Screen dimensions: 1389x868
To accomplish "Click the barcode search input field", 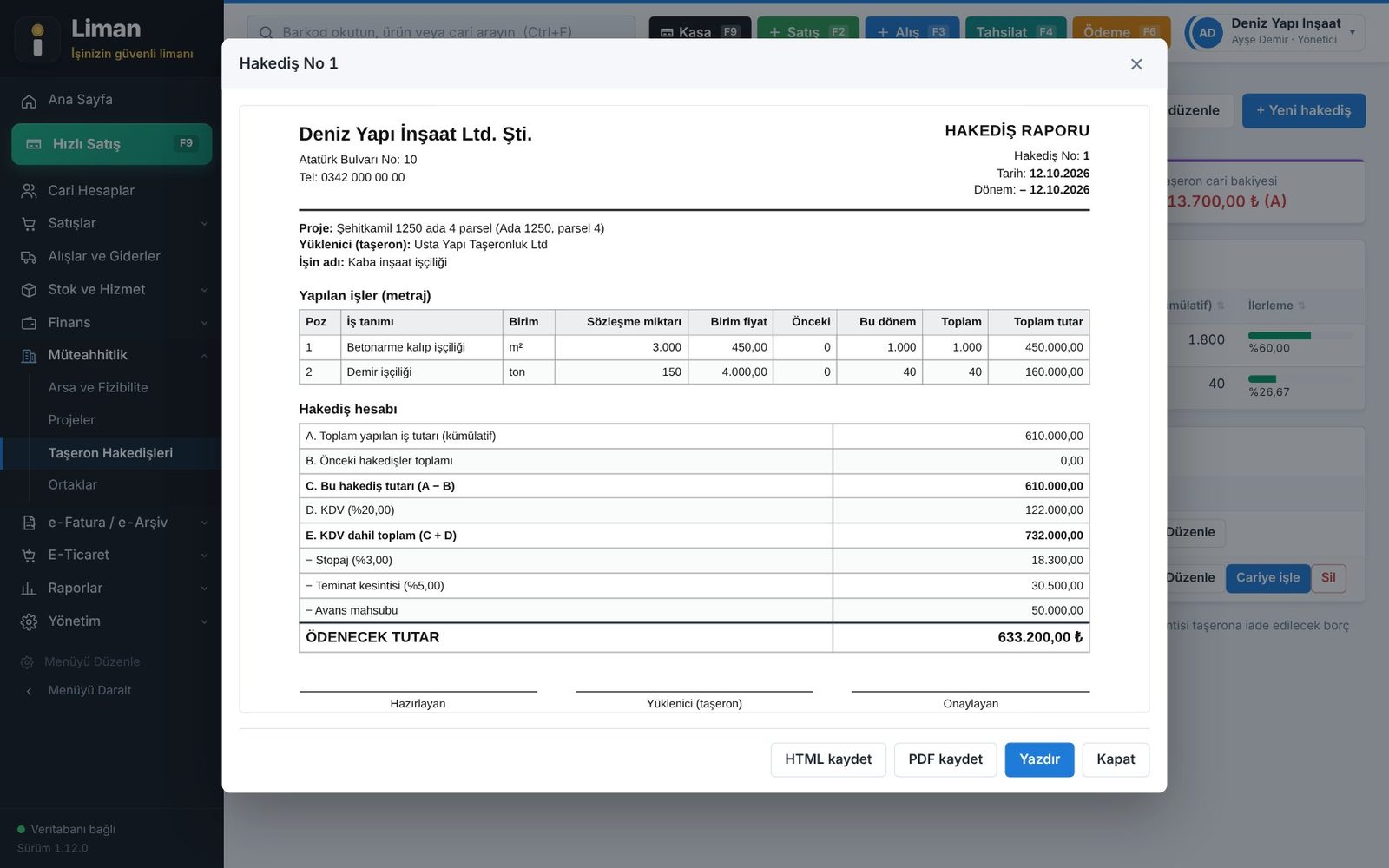I will [x=441, y=33].
